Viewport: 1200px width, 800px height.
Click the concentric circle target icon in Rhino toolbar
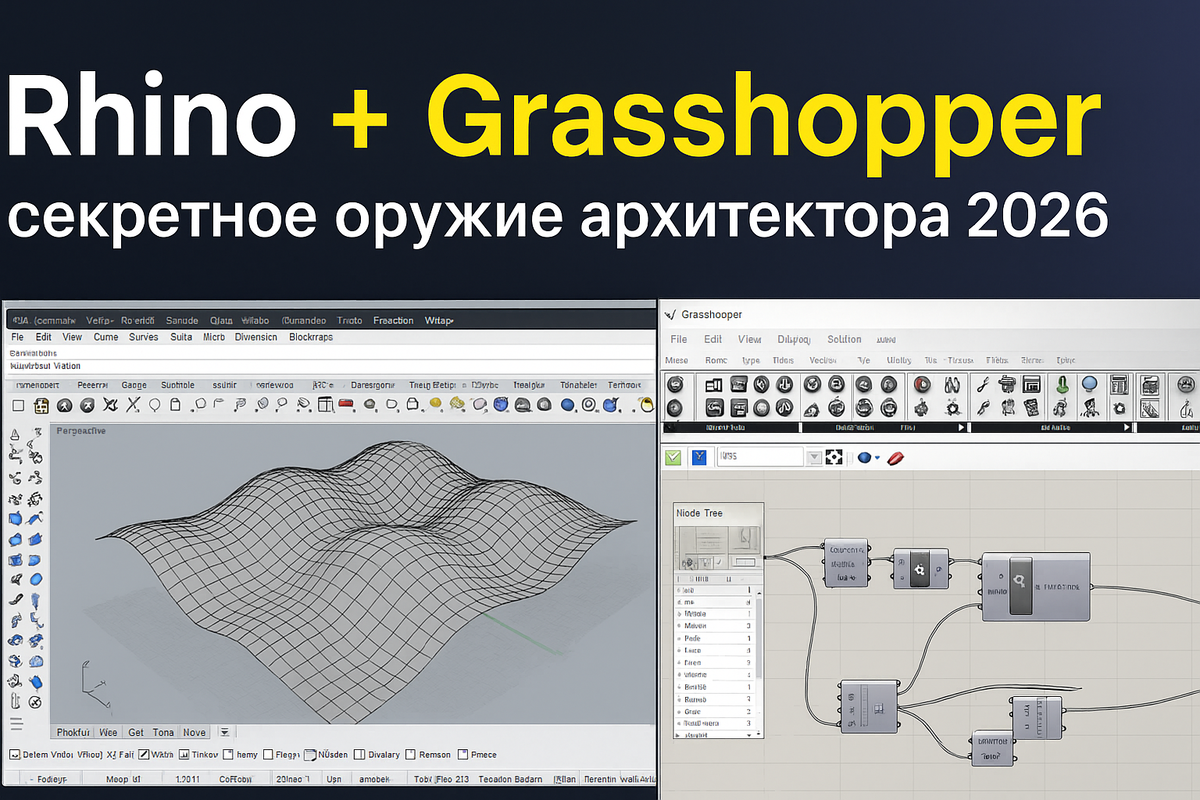(x=589, y=404)
